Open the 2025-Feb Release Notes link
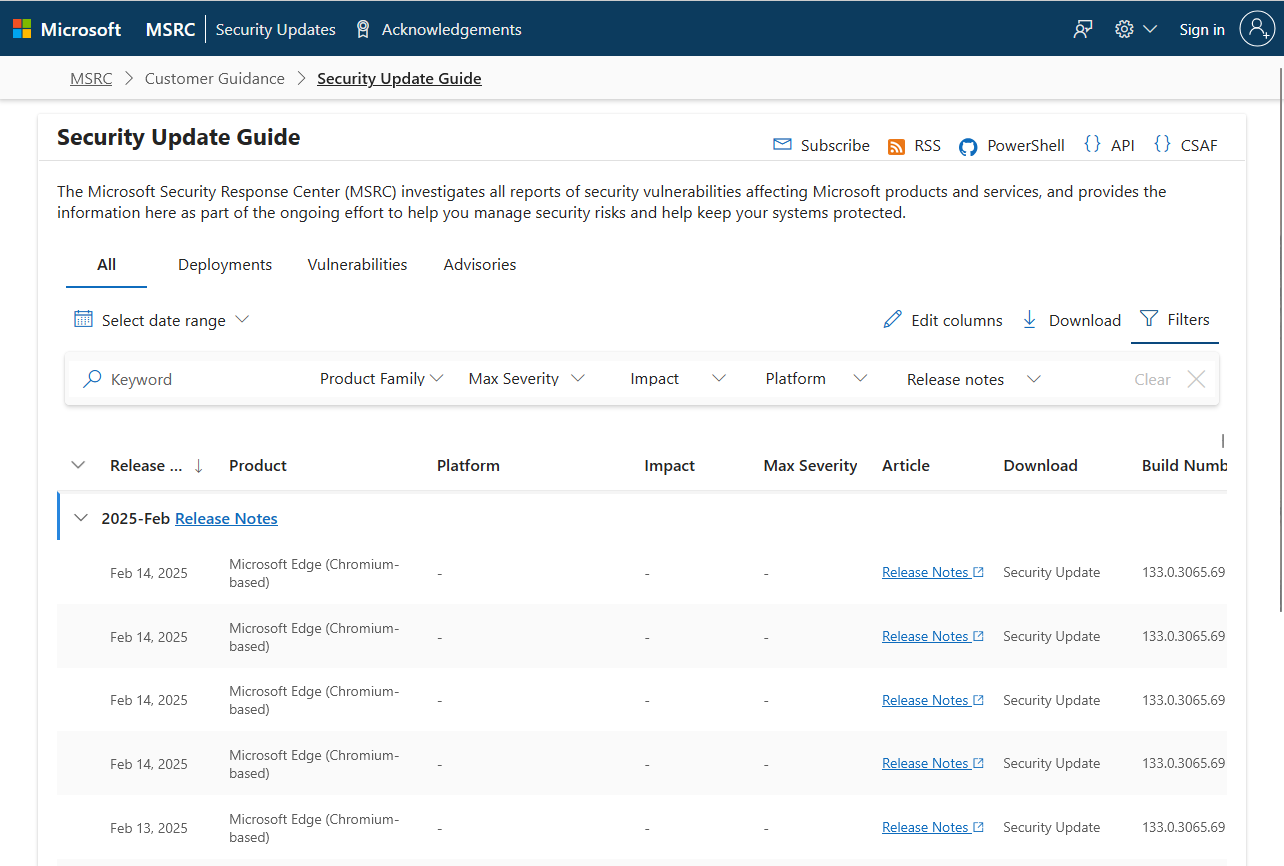This screenshot has width=1284, height=866. pos(226,518)
